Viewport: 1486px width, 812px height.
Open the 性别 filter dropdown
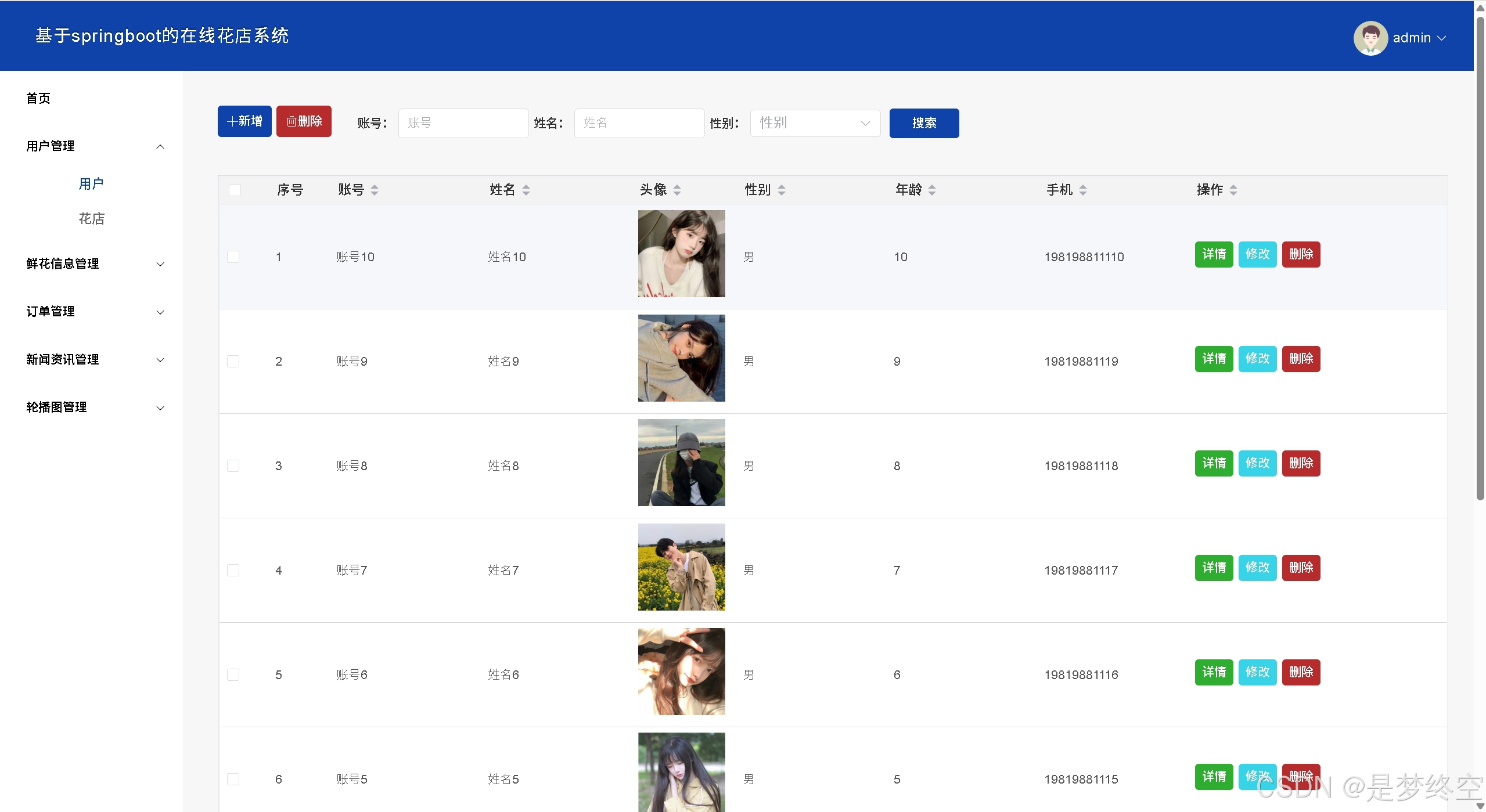coord(815,123)
